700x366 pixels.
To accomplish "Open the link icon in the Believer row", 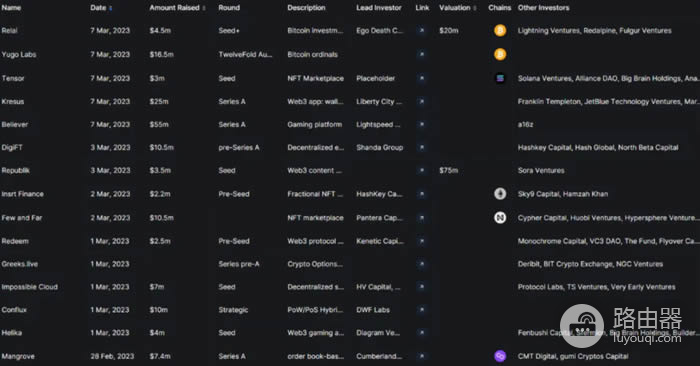I will (x=421, y=125).
